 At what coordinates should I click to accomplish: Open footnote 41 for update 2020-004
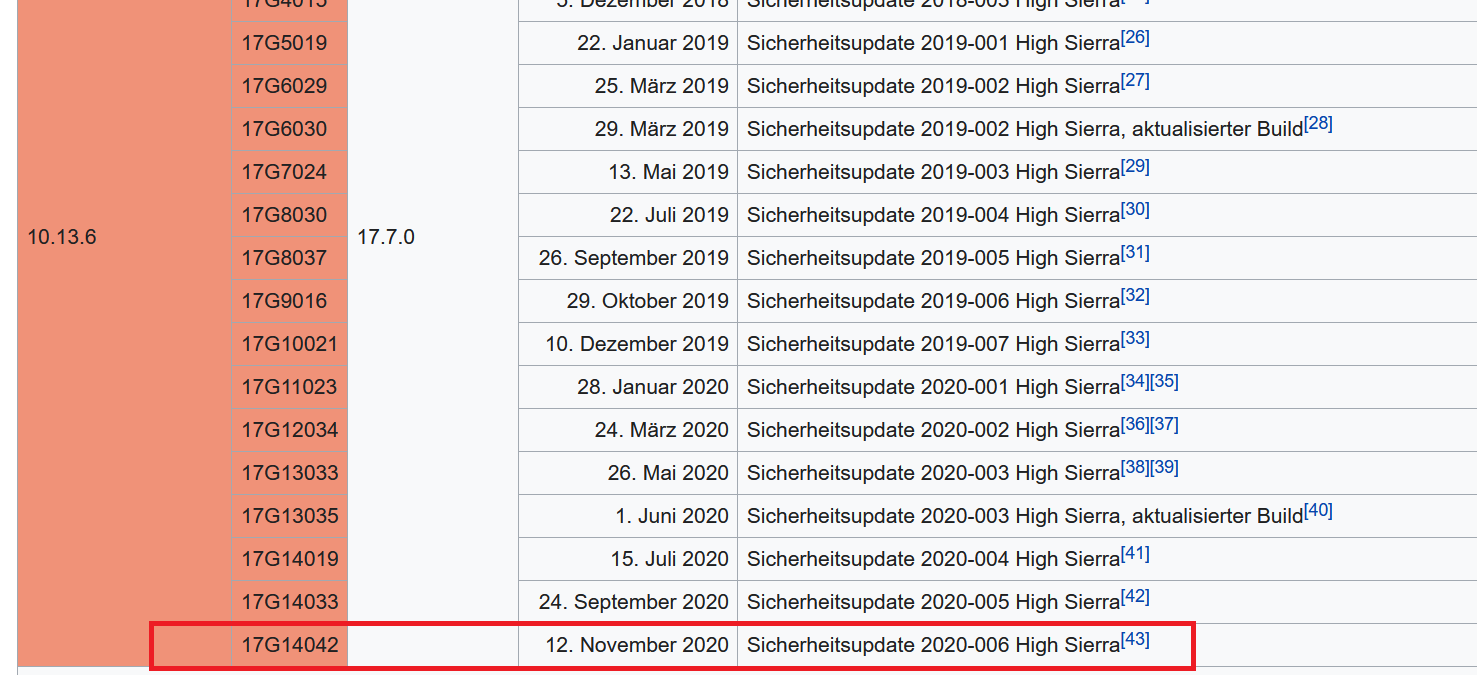tap(1135, 554)
